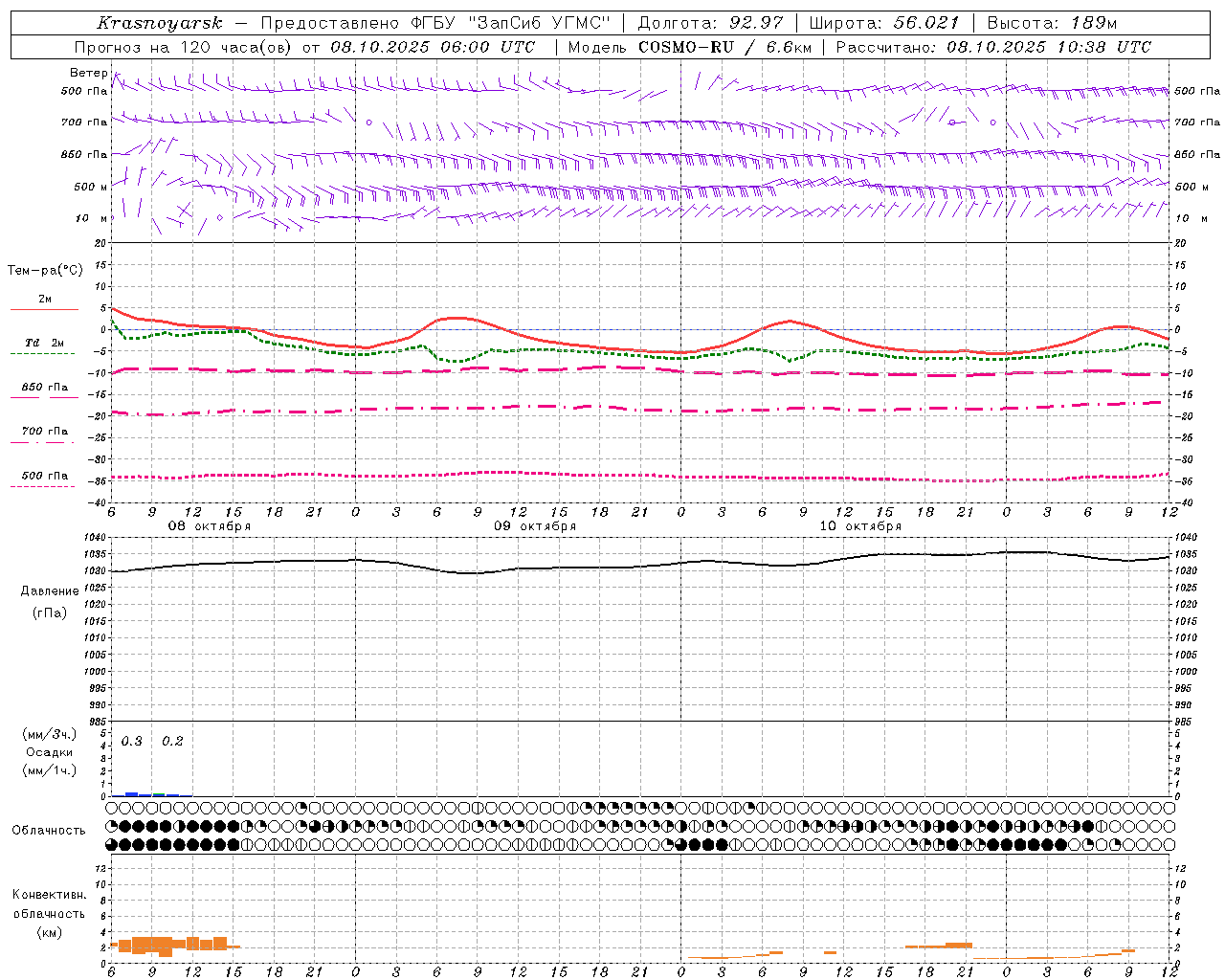Image resolution: width=1225 pixels, height=980 pixels.
Task: Click the Рассчитано: 08.10.2025 10:38 UTC timestamp
Action: [993, 47]
